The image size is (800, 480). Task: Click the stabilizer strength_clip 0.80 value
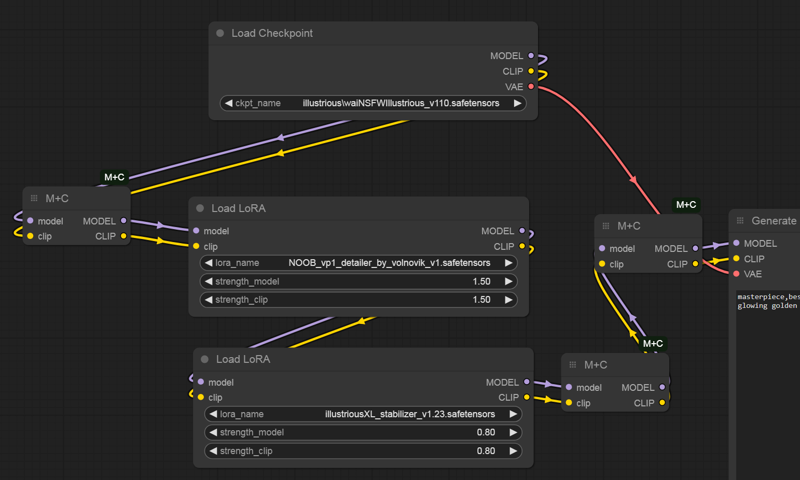[486, 451]
